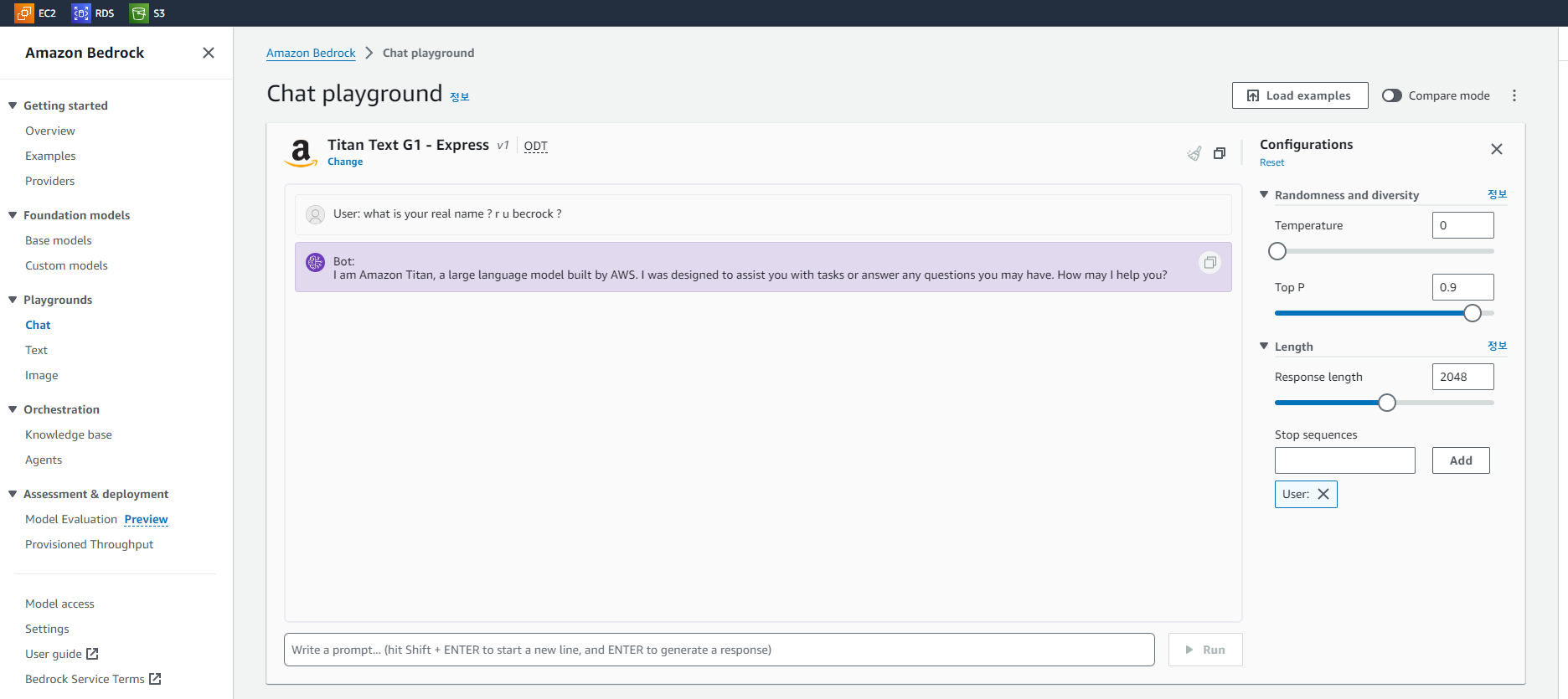Collapse the Foundation models section
This screenshot has width=1568, height=699.
[13, 215]
